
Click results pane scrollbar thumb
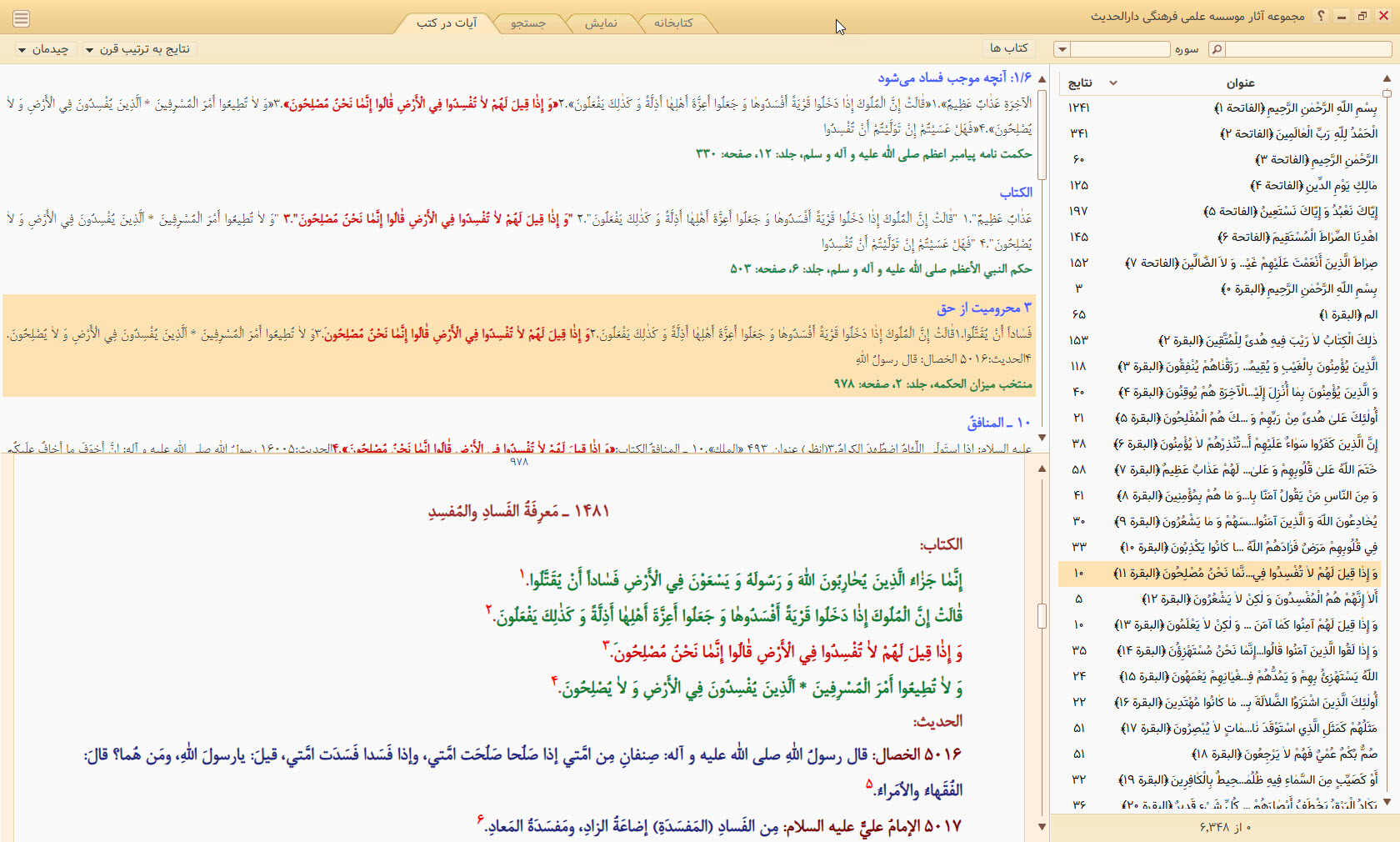[x=1042, y=133]
